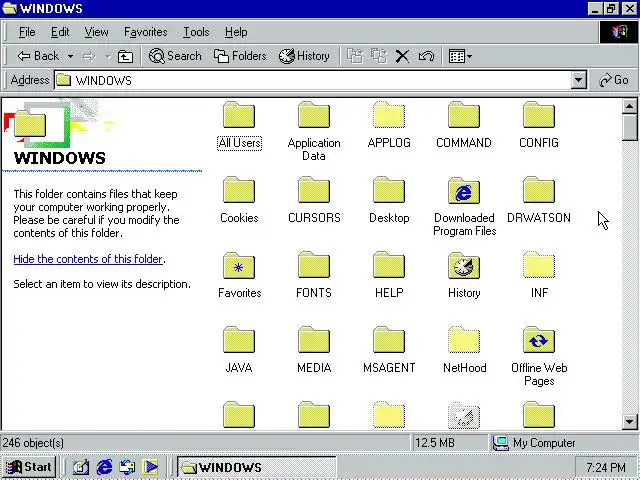Open the File menu
The width and height of the screenshot is (640, 480).
[27, 32]
